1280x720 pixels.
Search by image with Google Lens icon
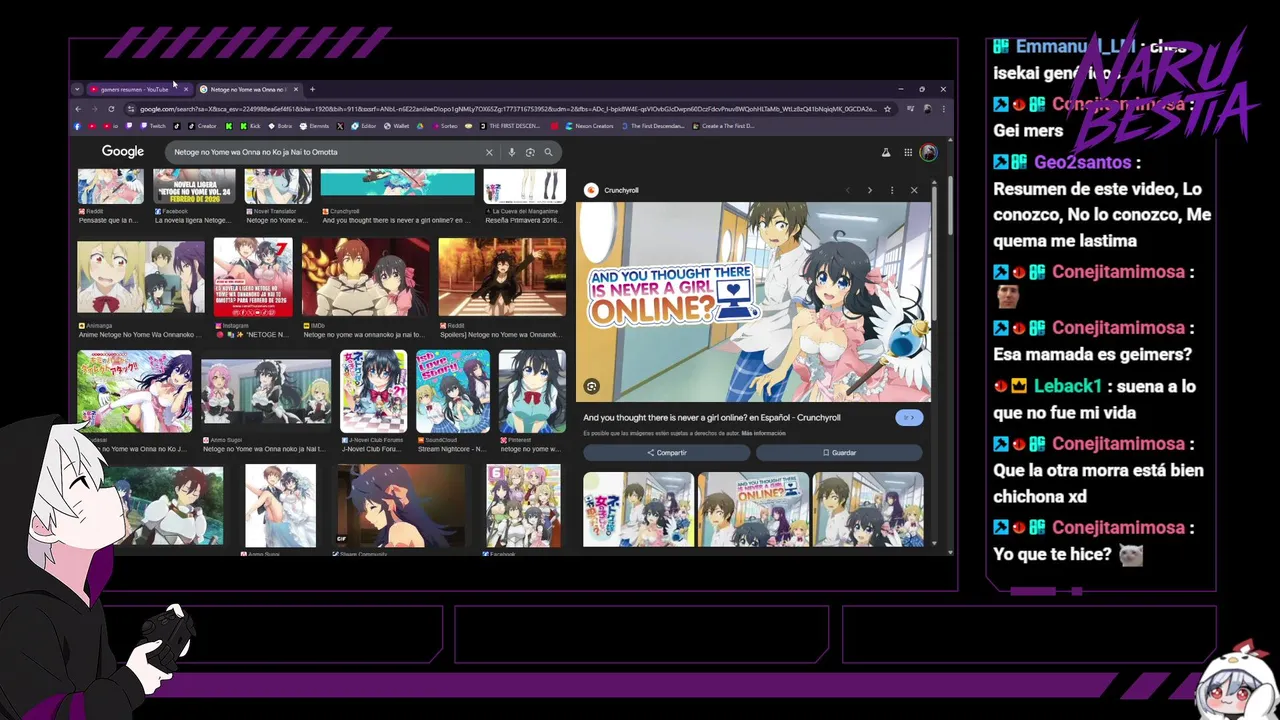click(x=530, y=152)
